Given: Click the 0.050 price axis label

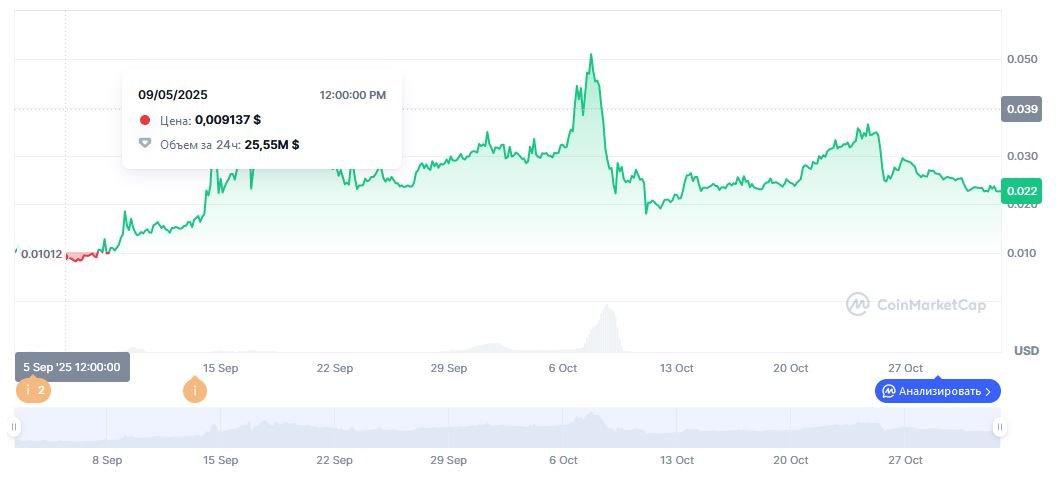Looking at the screenshot, I should click(1021, 60).
